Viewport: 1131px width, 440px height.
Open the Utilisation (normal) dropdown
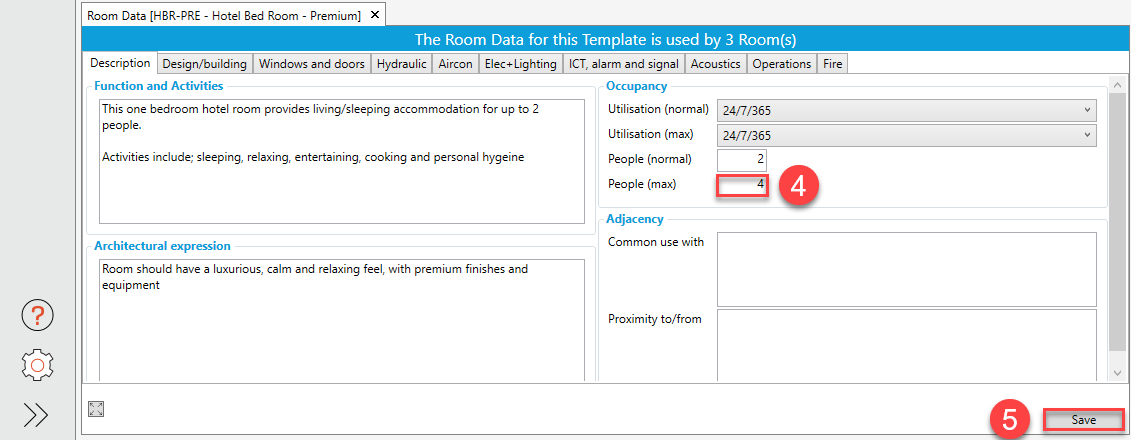point(906,110)
